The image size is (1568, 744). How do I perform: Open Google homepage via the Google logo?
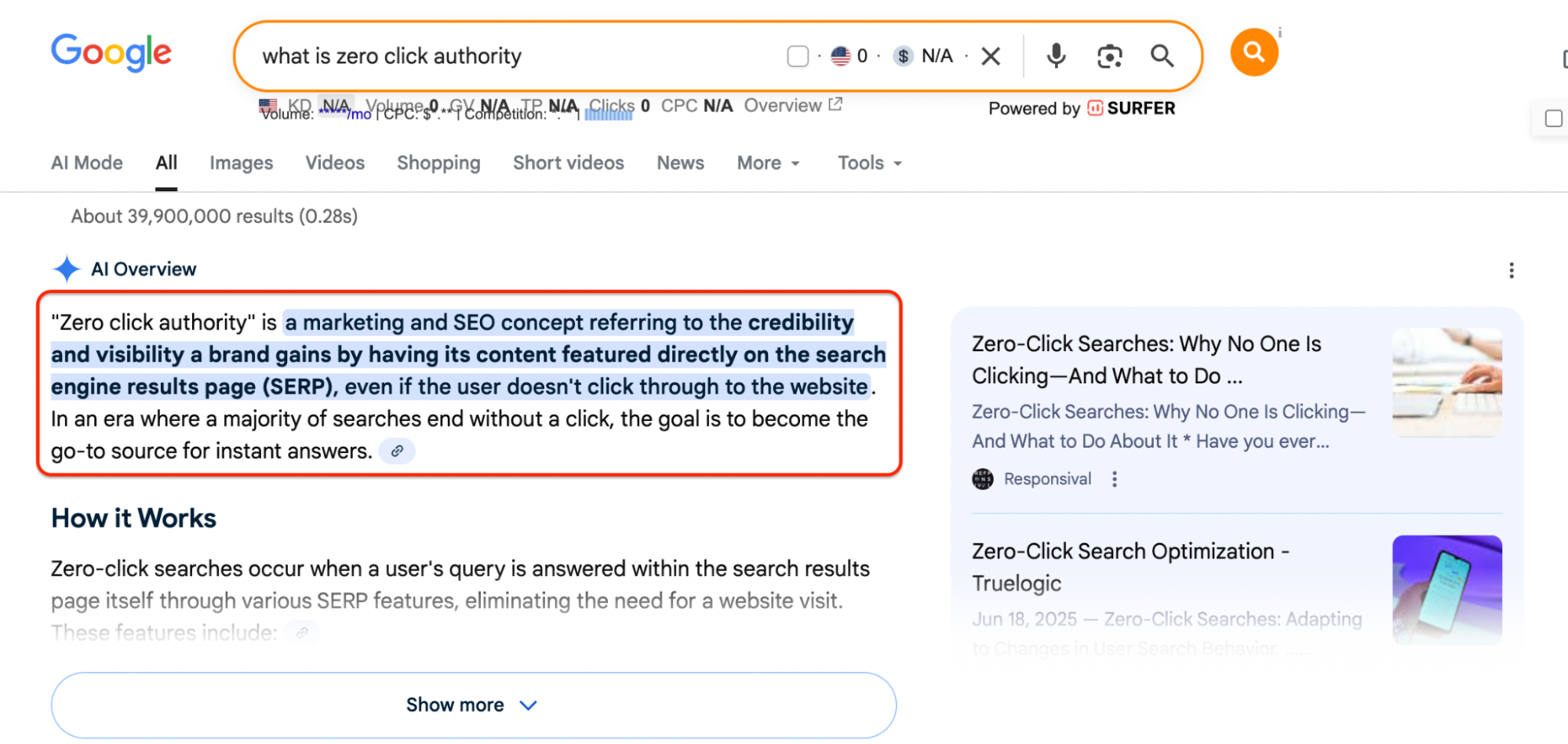[x=111, y=52]
